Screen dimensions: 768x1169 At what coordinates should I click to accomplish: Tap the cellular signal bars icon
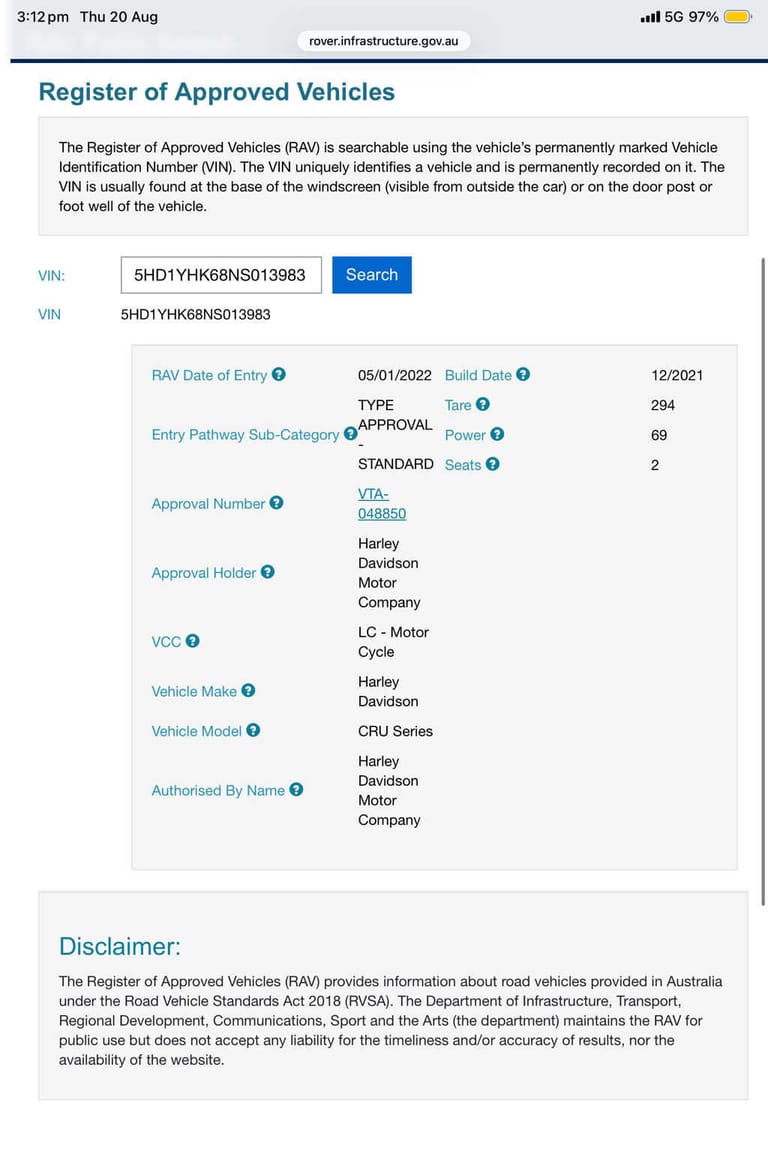tap(650, 16)
